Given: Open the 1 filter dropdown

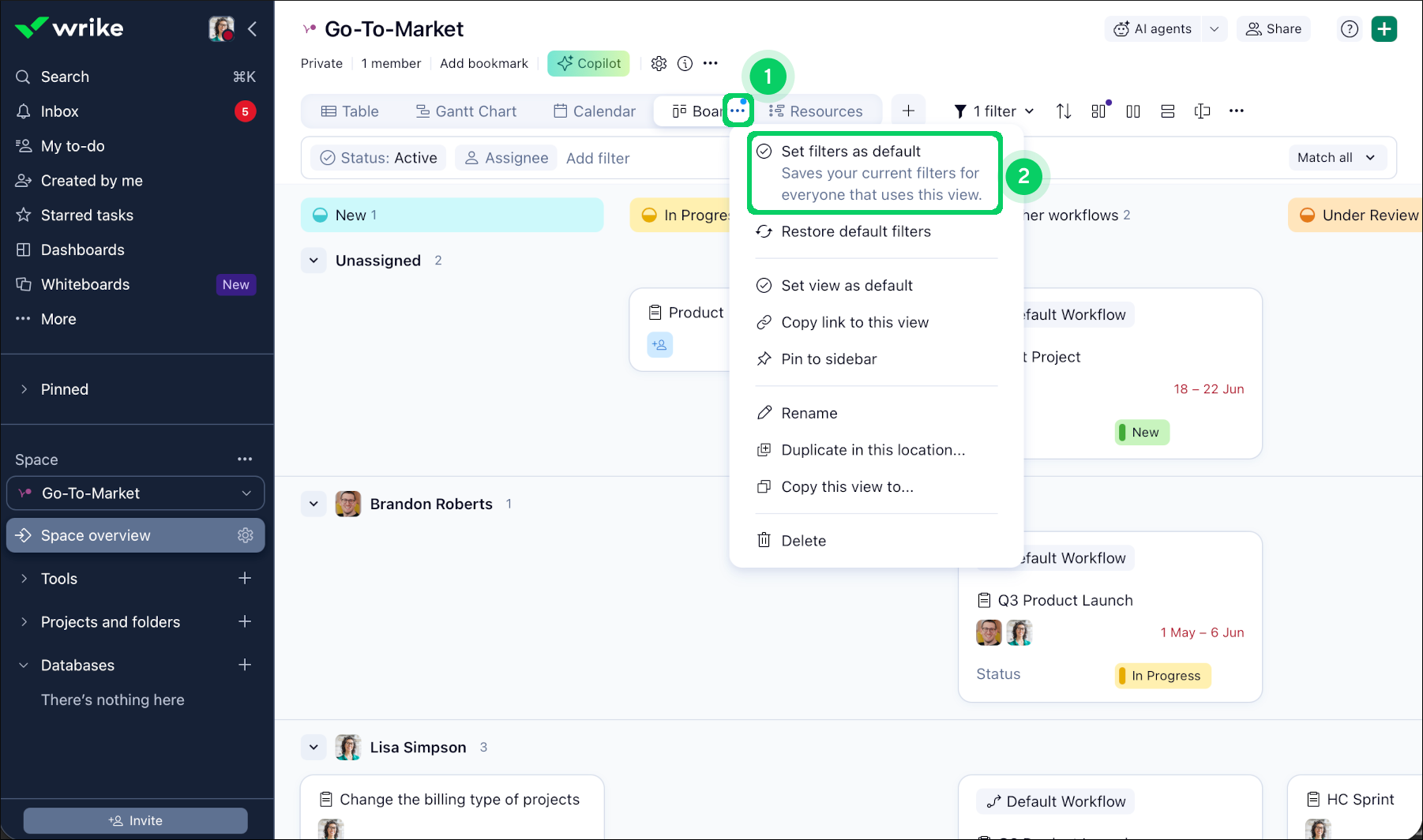Looking at the screenshot, I should tap(993, 111).
